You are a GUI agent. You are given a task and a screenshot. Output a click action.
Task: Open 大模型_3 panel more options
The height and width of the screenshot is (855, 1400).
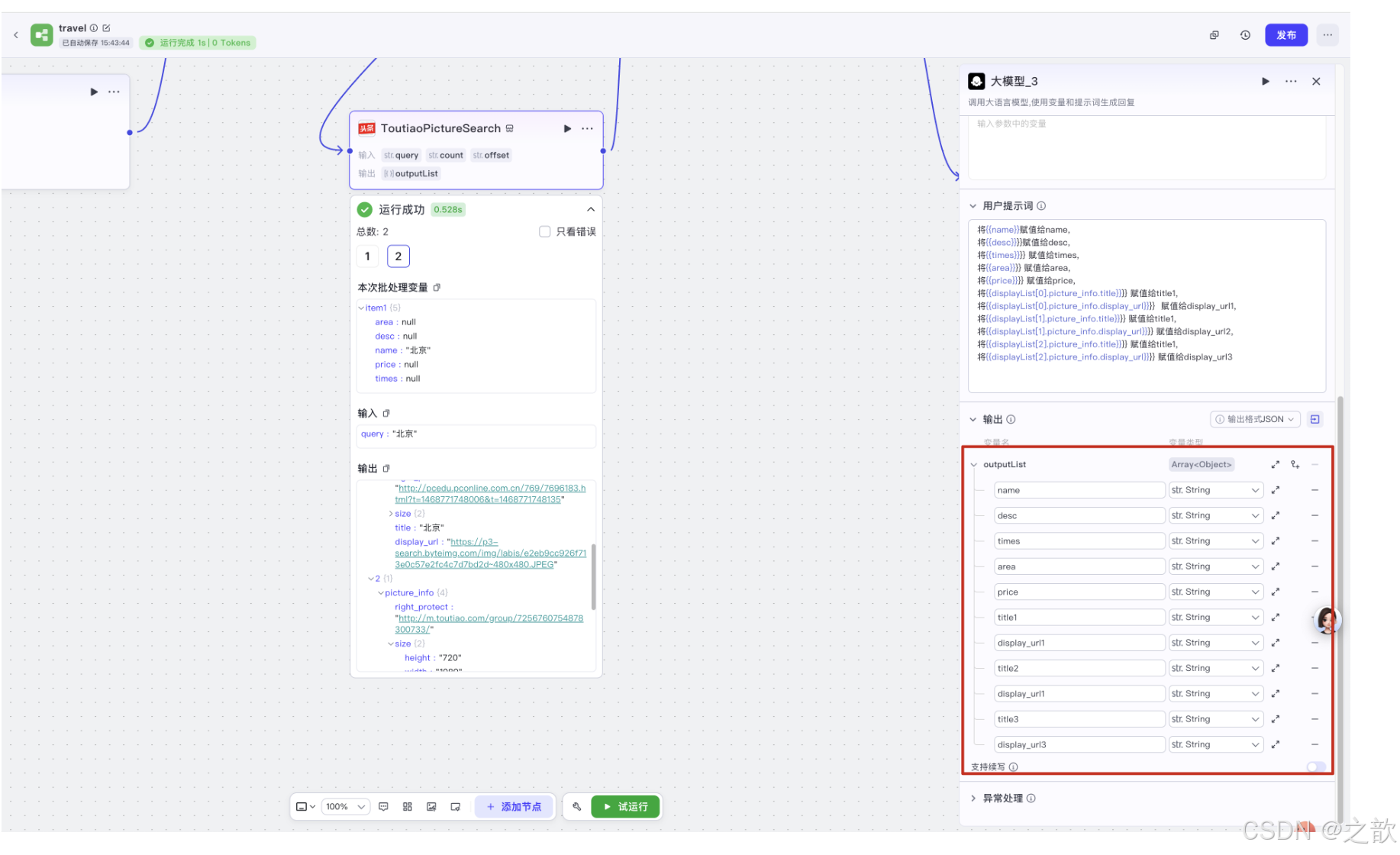(x=1291, y=81)
